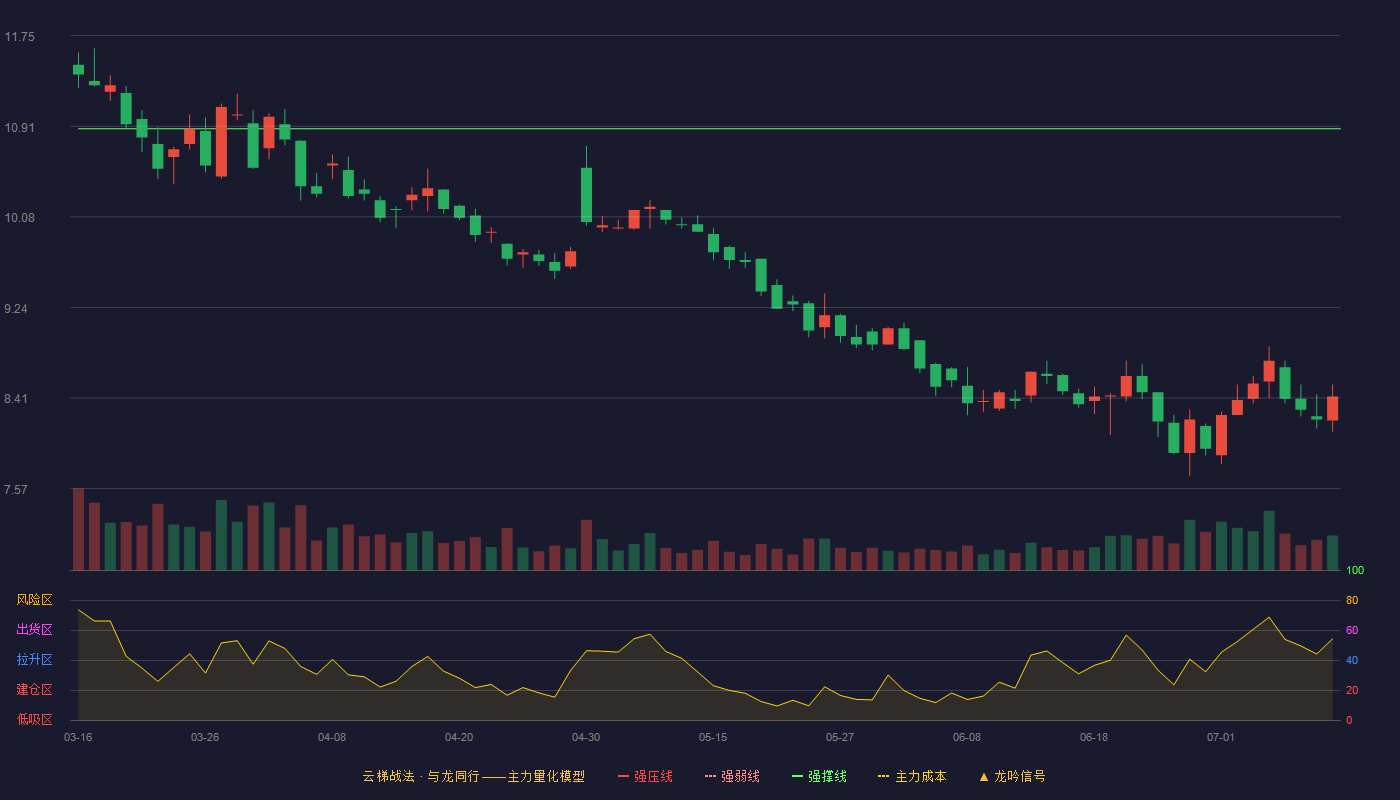Select the 拉升区 zone label
1400x800 pixels.
pos(34,660)
